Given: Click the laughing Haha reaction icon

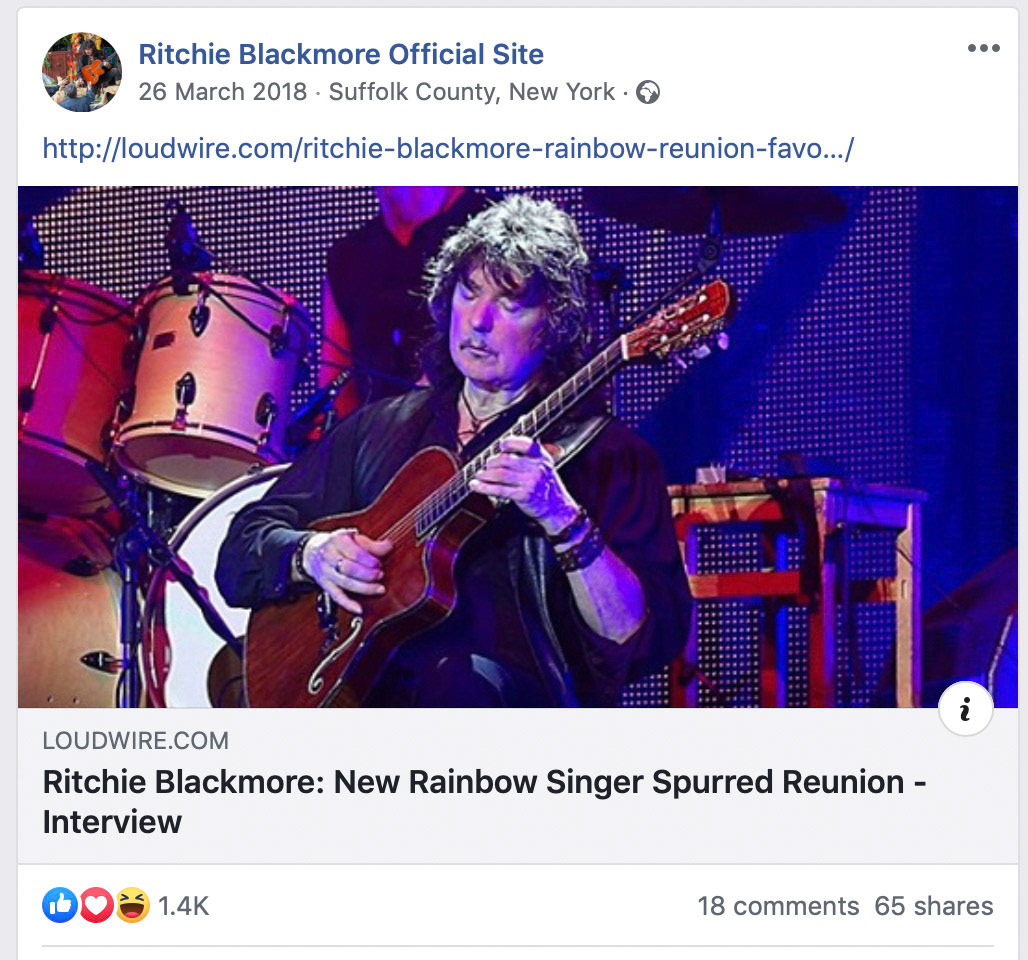Looking at the screenshot, I should (x=132, y=906).
